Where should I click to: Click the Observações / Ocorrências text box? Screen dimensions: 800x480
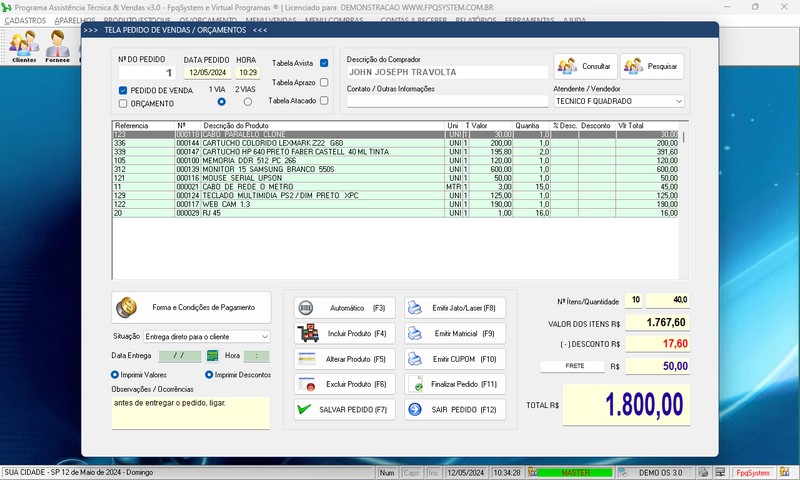[190, 411]
